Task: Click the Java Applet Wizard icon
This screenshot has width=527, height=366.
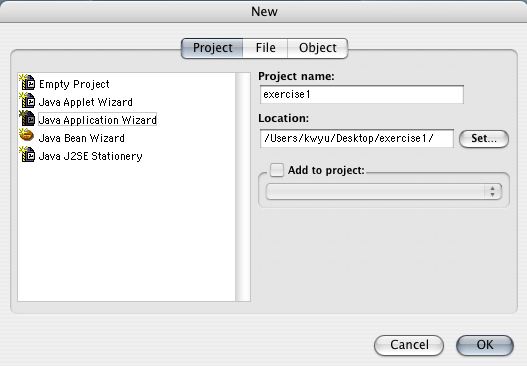Action: coord(27,101)
